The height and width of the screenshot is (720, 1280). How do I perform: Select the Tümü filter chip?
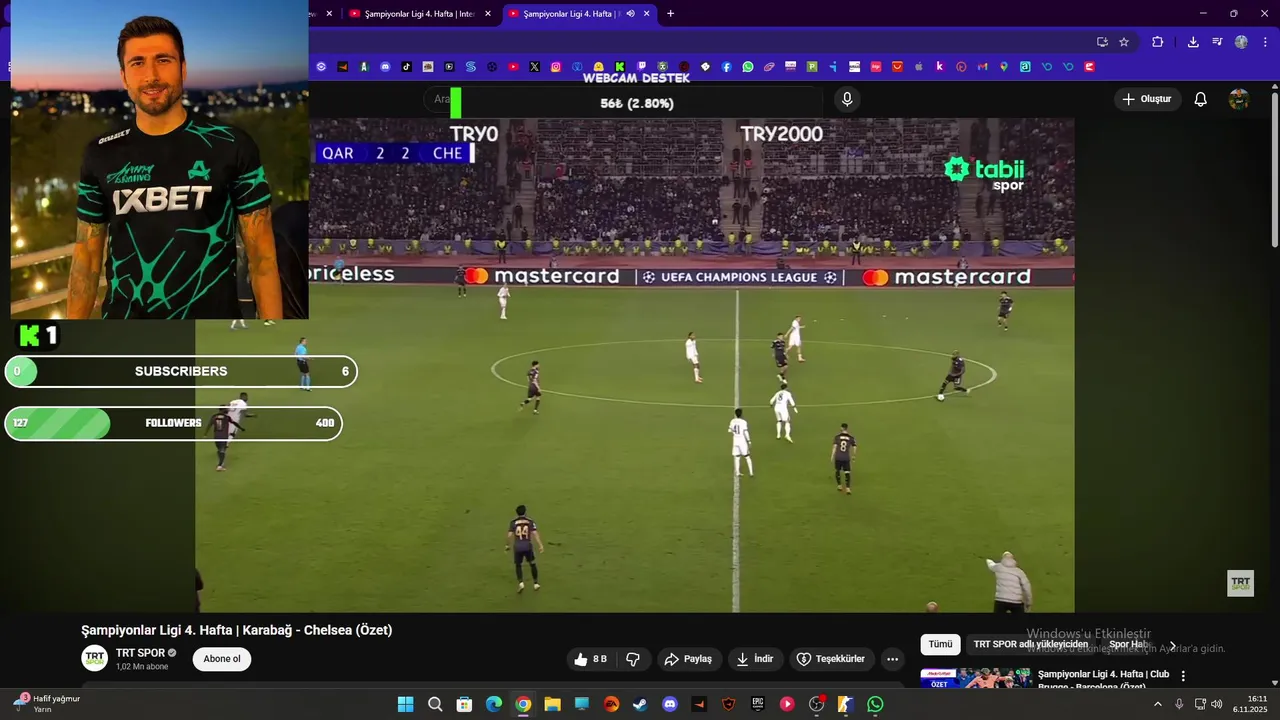click(940, 644)
